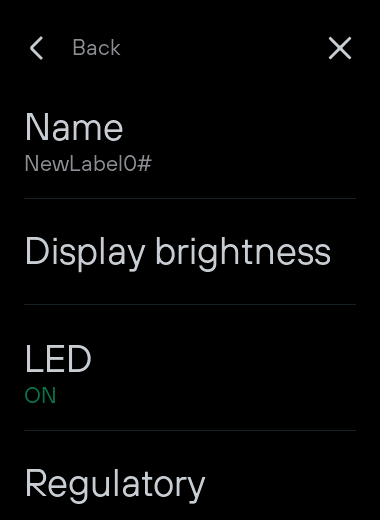The height and width of the screenshot is (520, 380).
Task: Select the Name heading text
Action: click(x=74, y=127)
